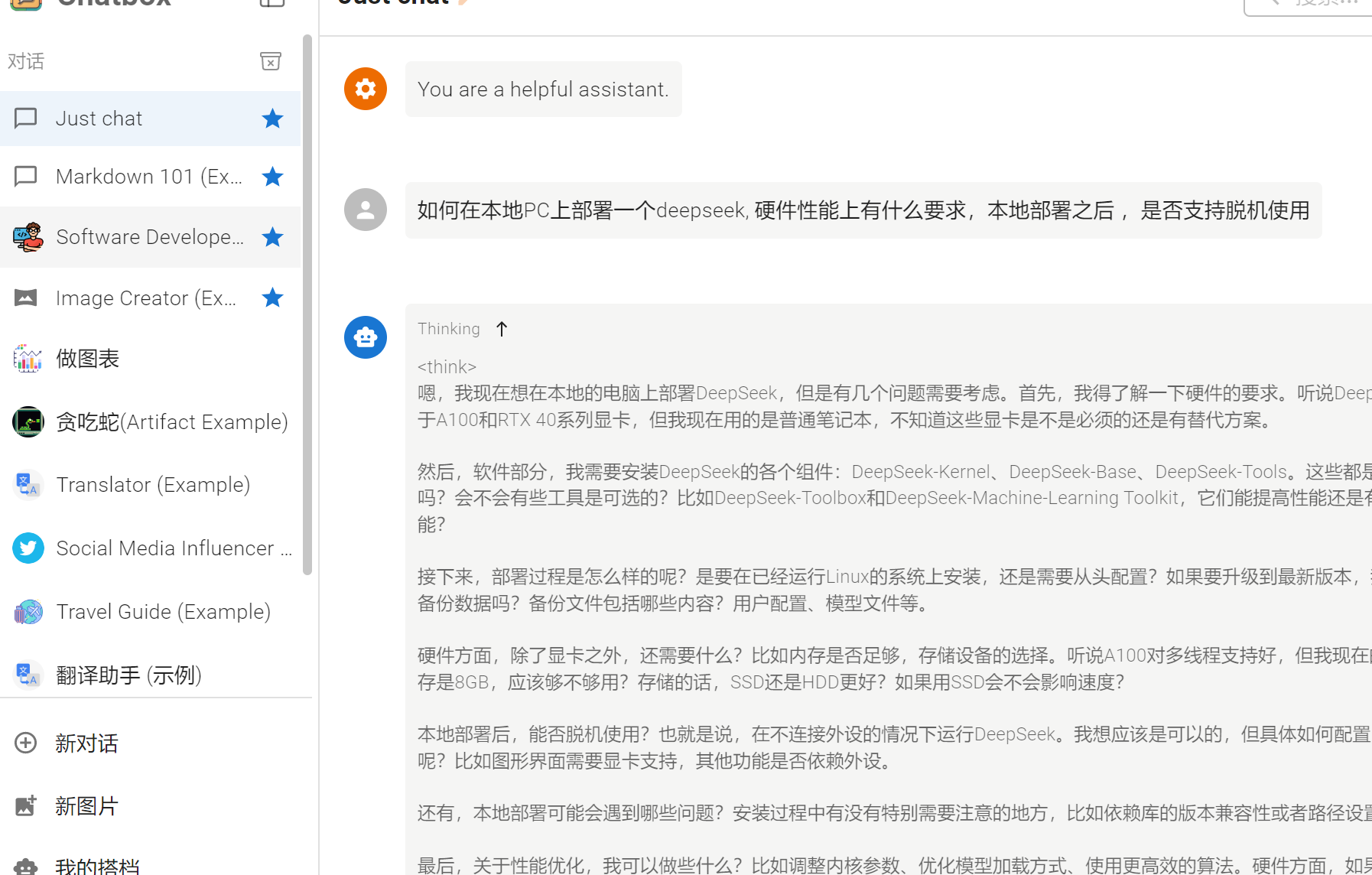Click the Travel Guide globe icon
The width and height of the screenshot is (1372, 875).
tap(28, 612)
